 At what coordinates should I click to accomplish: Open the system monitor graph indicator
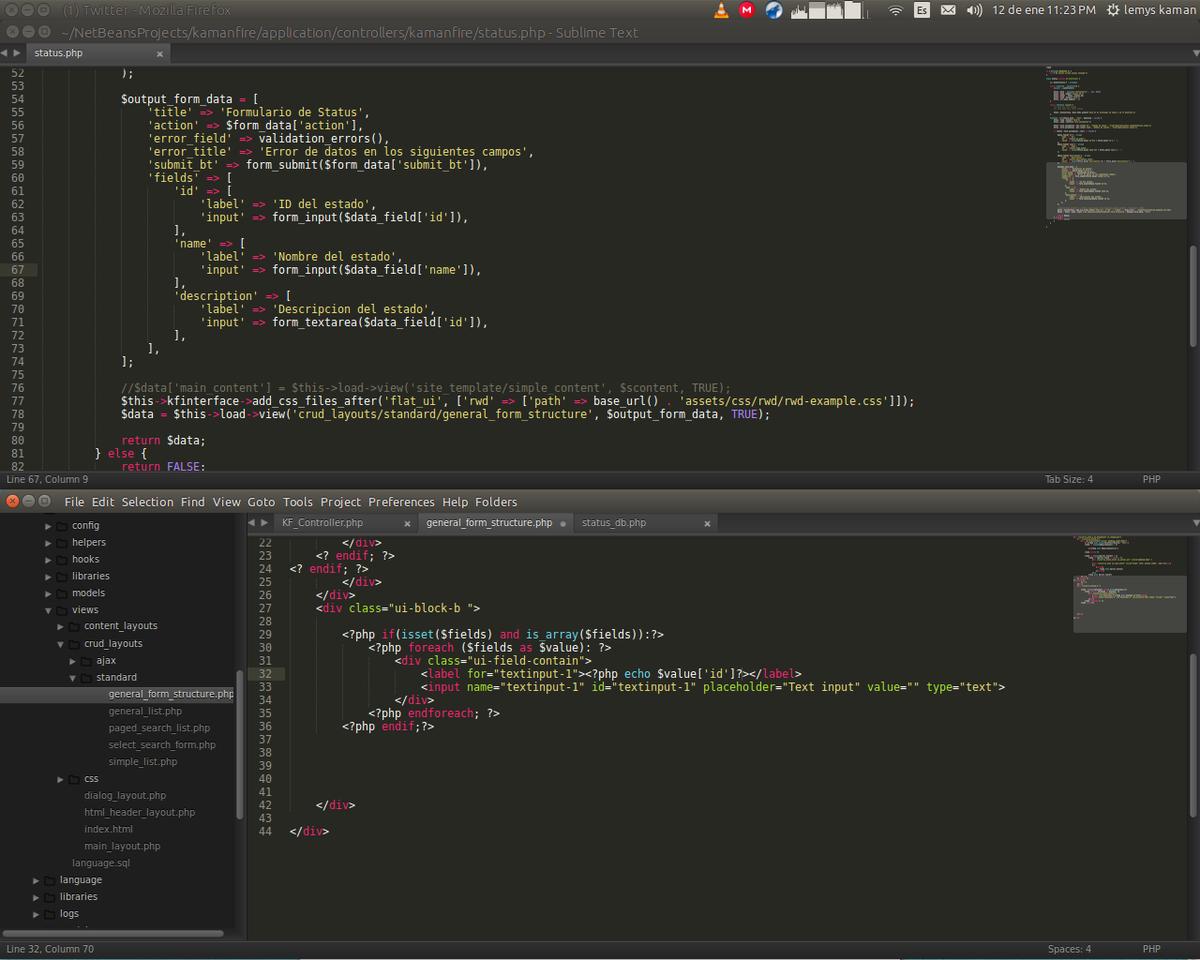pyautogui.click(x=828, y=10)
